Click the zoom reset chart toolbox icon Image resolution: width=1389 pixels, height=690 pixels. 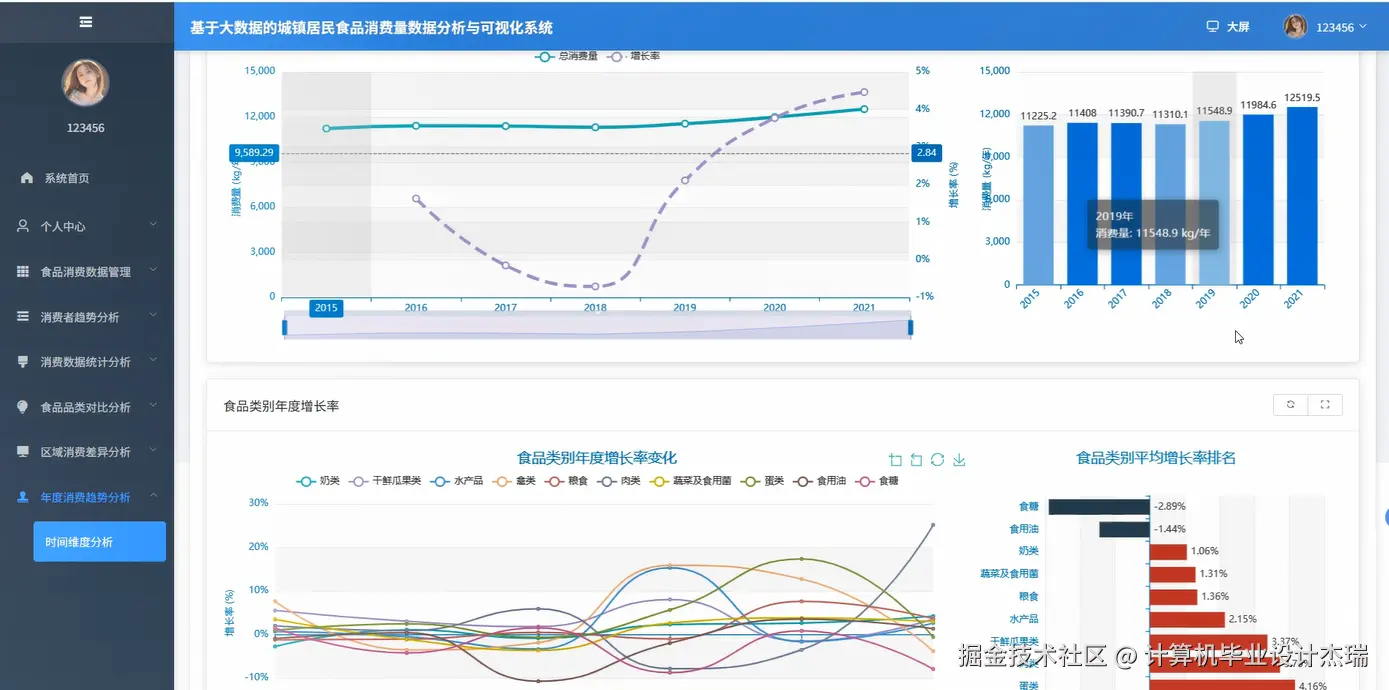(x=916, y=460)
